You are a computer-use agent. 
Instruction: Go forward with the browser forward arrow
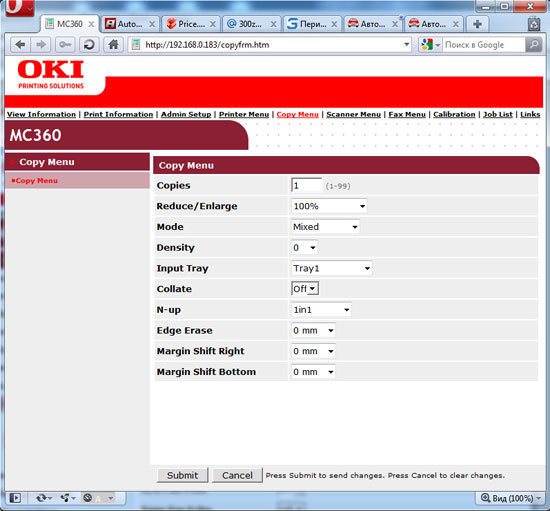pyautogui.click(x=41, y=45)
